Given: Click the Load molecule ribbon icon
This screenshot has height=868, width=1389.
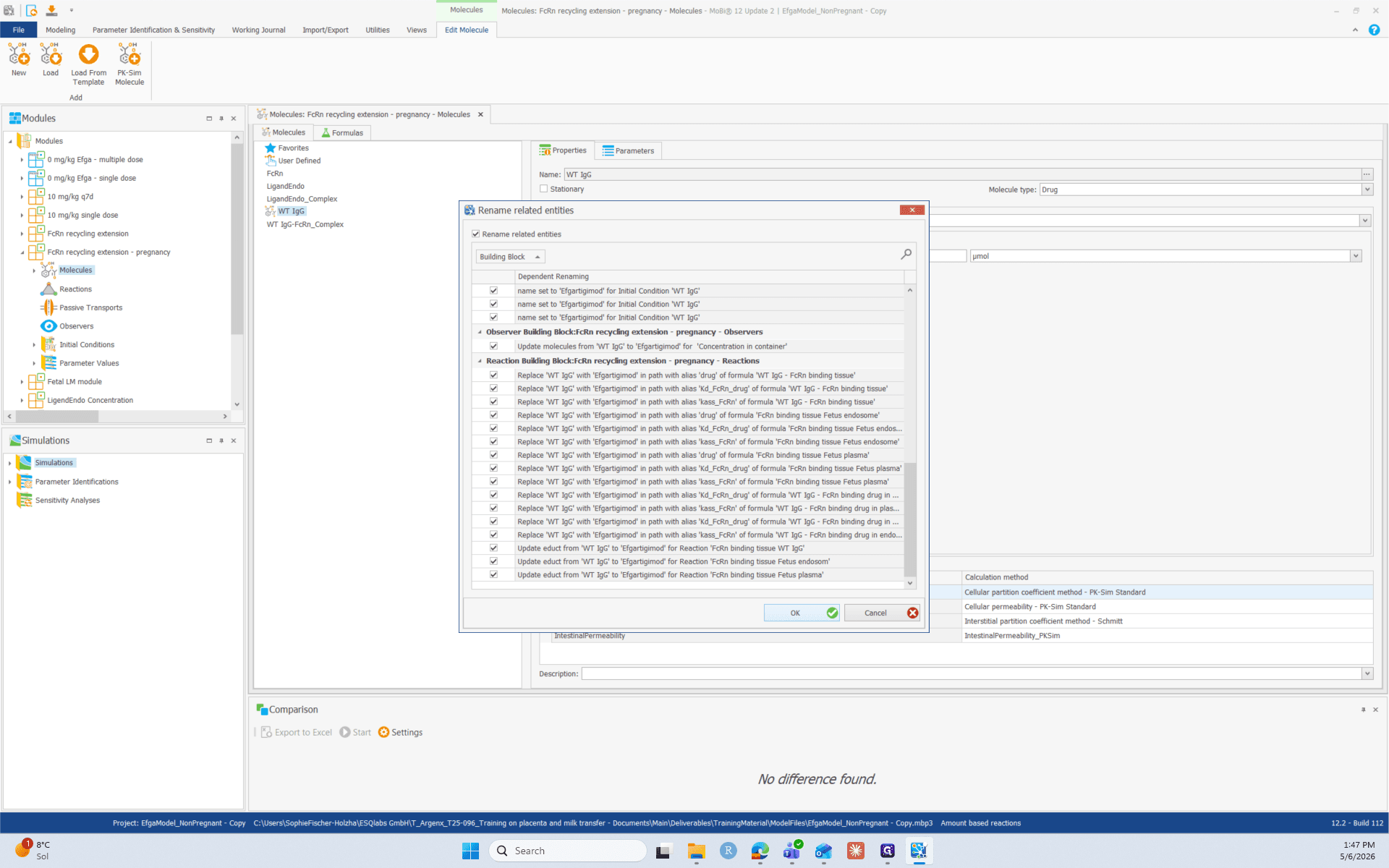Looking at the screenshot, I should [51, 54].
